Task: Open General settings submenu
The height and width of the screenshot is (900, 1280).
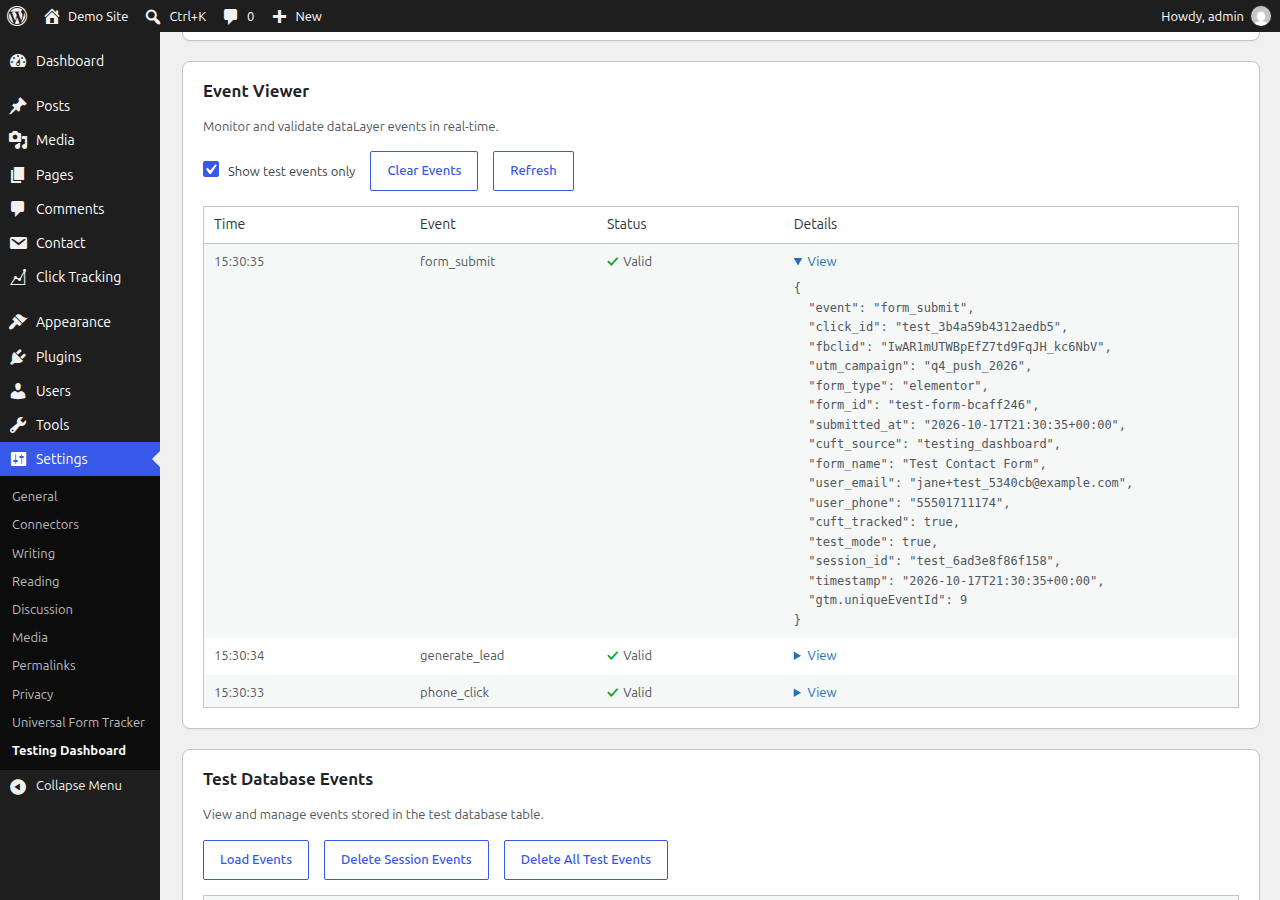Action: (x=35, y=496)
